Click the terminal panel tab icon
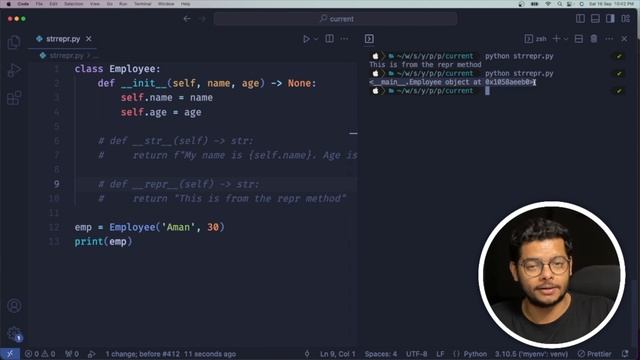Viewport: 640px width, 360px height. 369,39
